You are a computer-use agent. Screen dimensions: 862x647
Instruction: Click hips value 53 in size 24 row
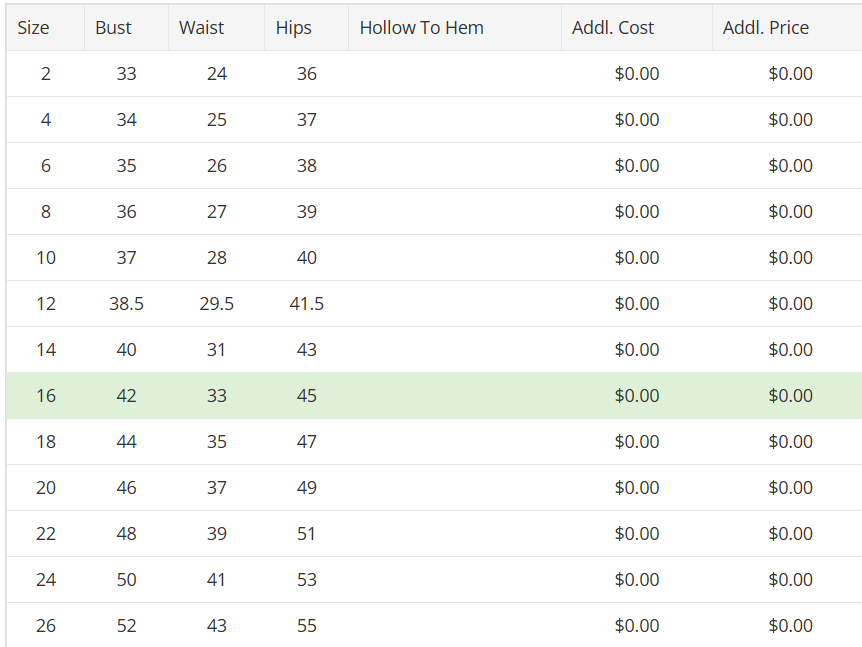(x=306, y=579)
